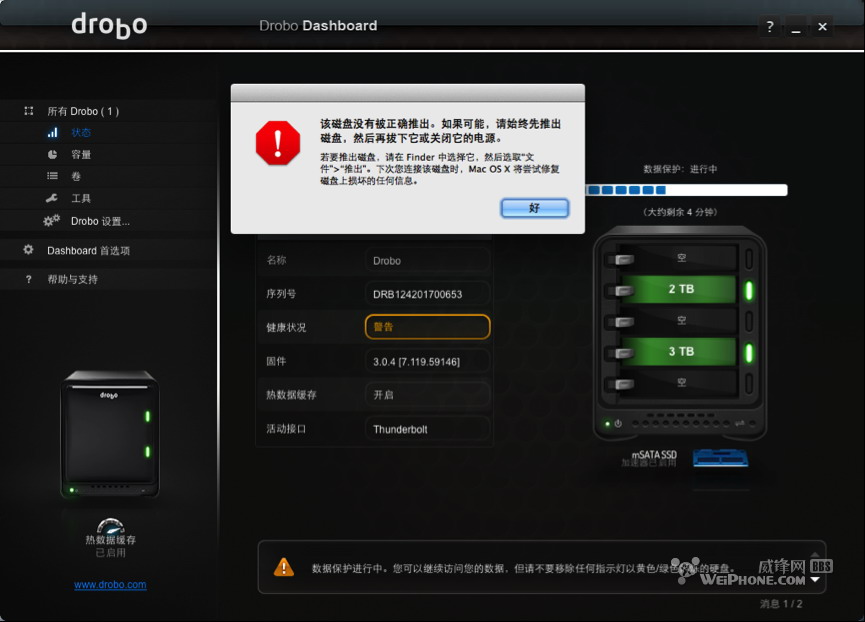Screen dimensions: 865x622
Task: Click the 容量 pie chart icon
Action: (52, 154)
